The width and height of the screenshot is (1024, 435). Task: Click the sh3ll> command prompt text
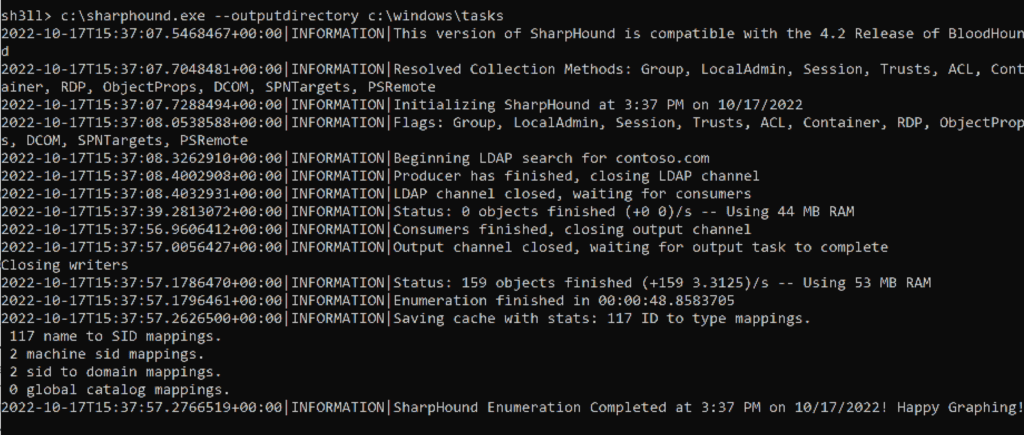(22, 15)
